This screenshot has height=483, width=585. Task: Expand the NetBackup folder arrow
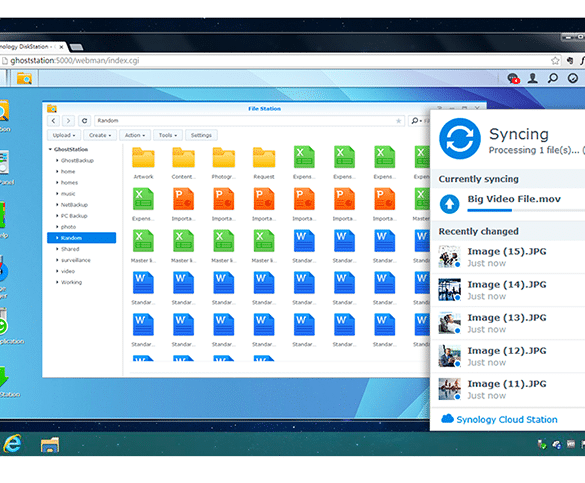pyautogui.click(x=57, y=204)
